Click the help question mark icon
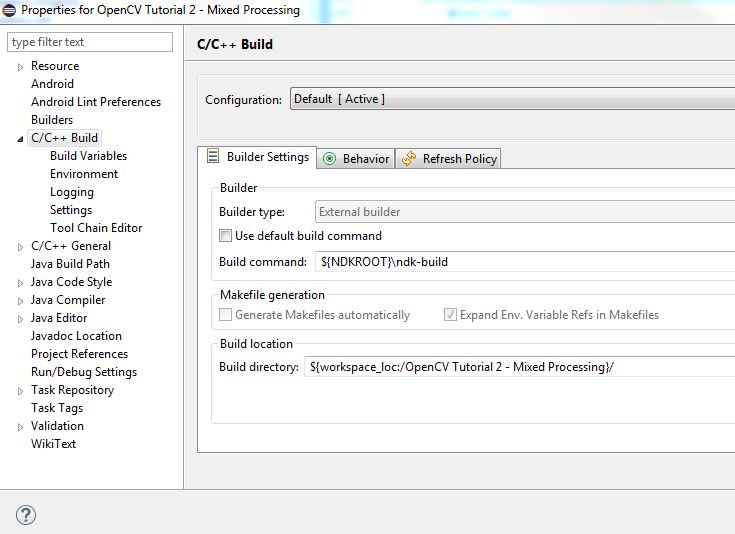735x534 pixels. coord(26,515)
